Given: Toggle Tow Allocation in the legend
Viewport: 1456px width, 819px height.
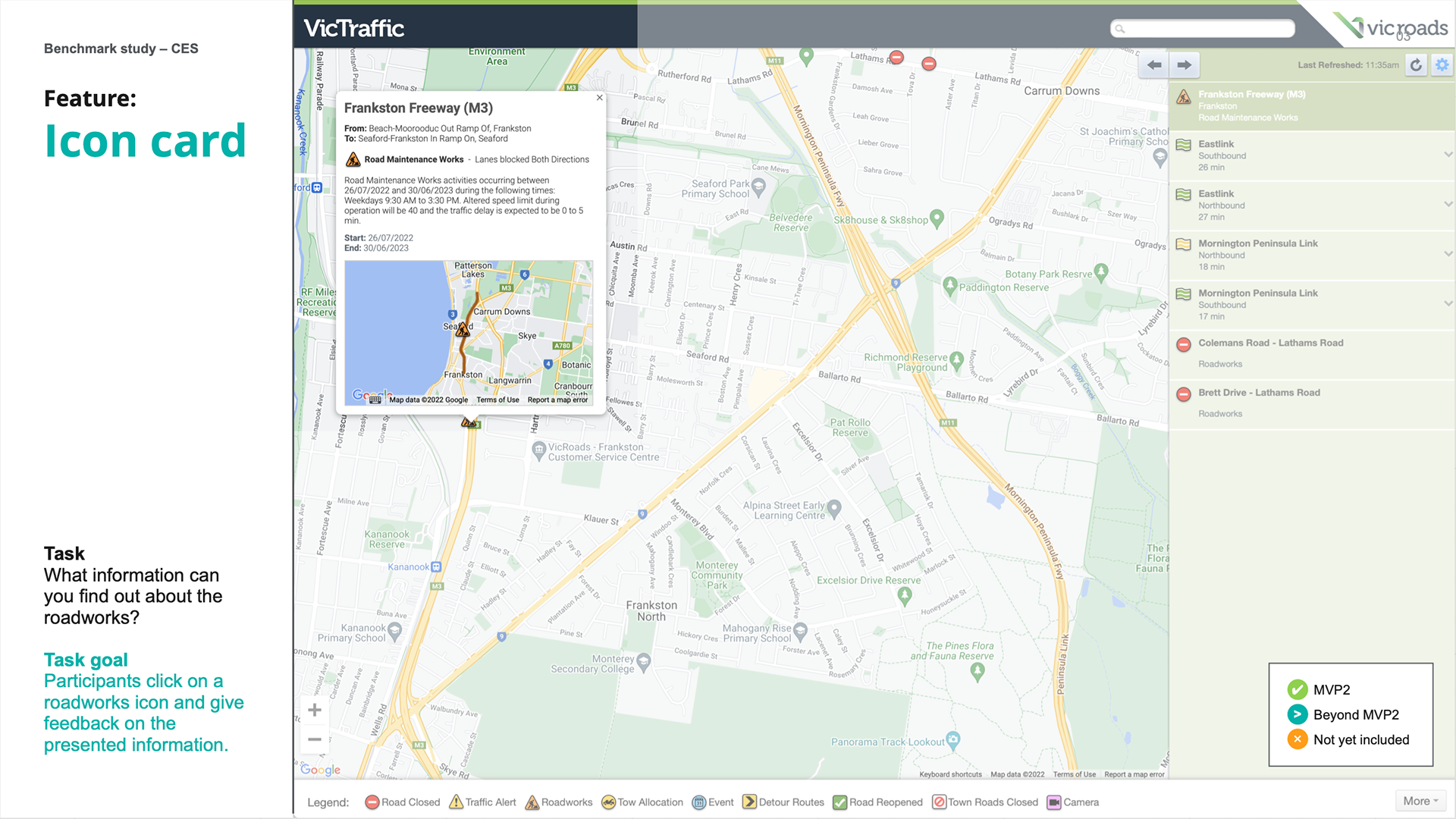Looking at the screenshot, I should click(642, 802).
